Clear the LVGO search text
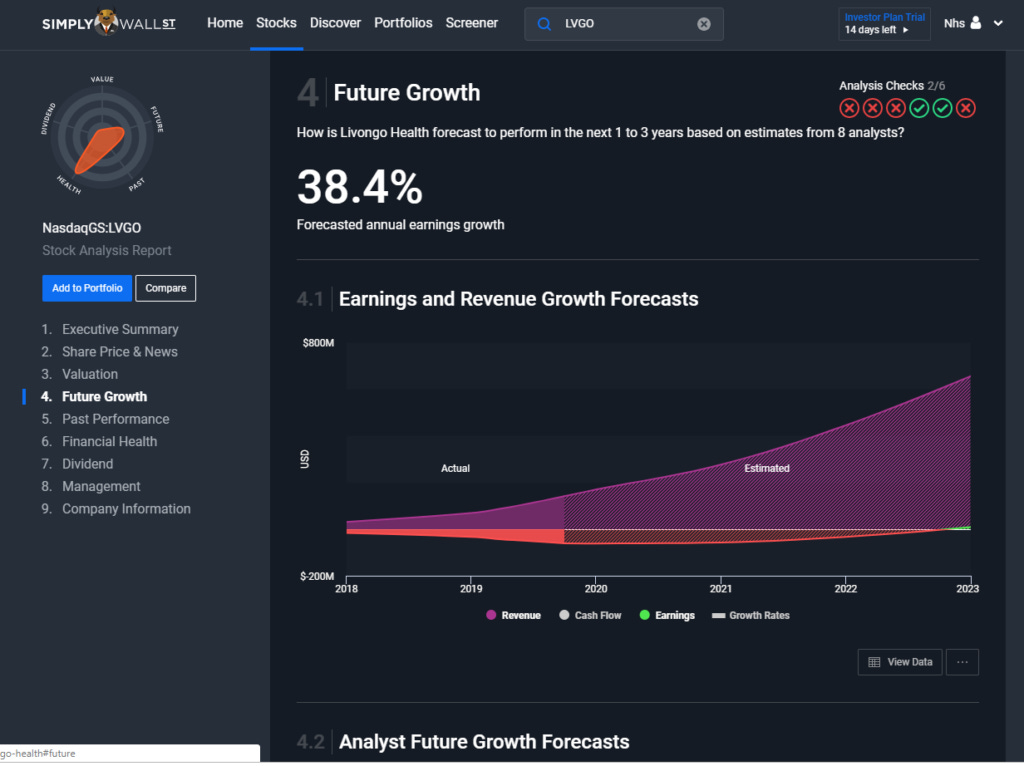 click(x=703, y=24)
